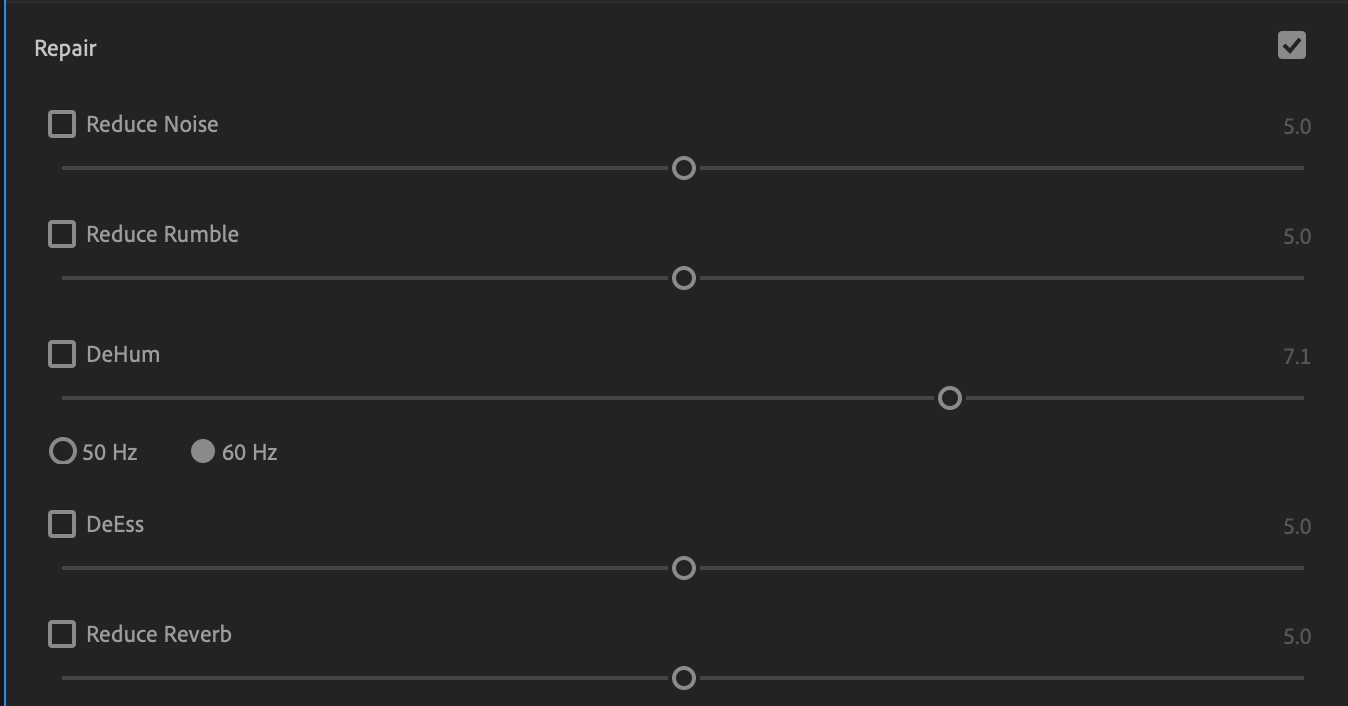Enable the Reduce Noise checkbox

pyautogui.click(x=62, y=124)
